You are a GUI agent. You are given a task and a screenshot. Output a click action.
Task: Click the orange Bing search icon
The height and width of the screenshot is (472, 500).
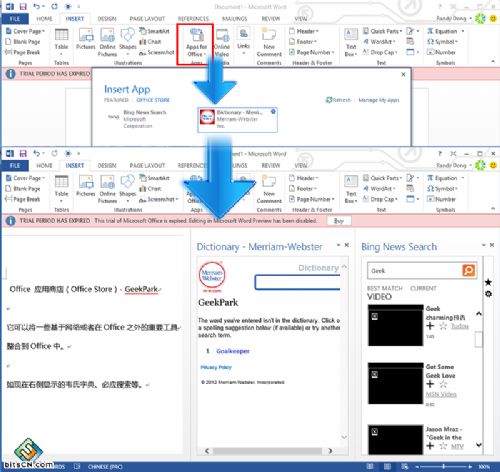point(468,270)
